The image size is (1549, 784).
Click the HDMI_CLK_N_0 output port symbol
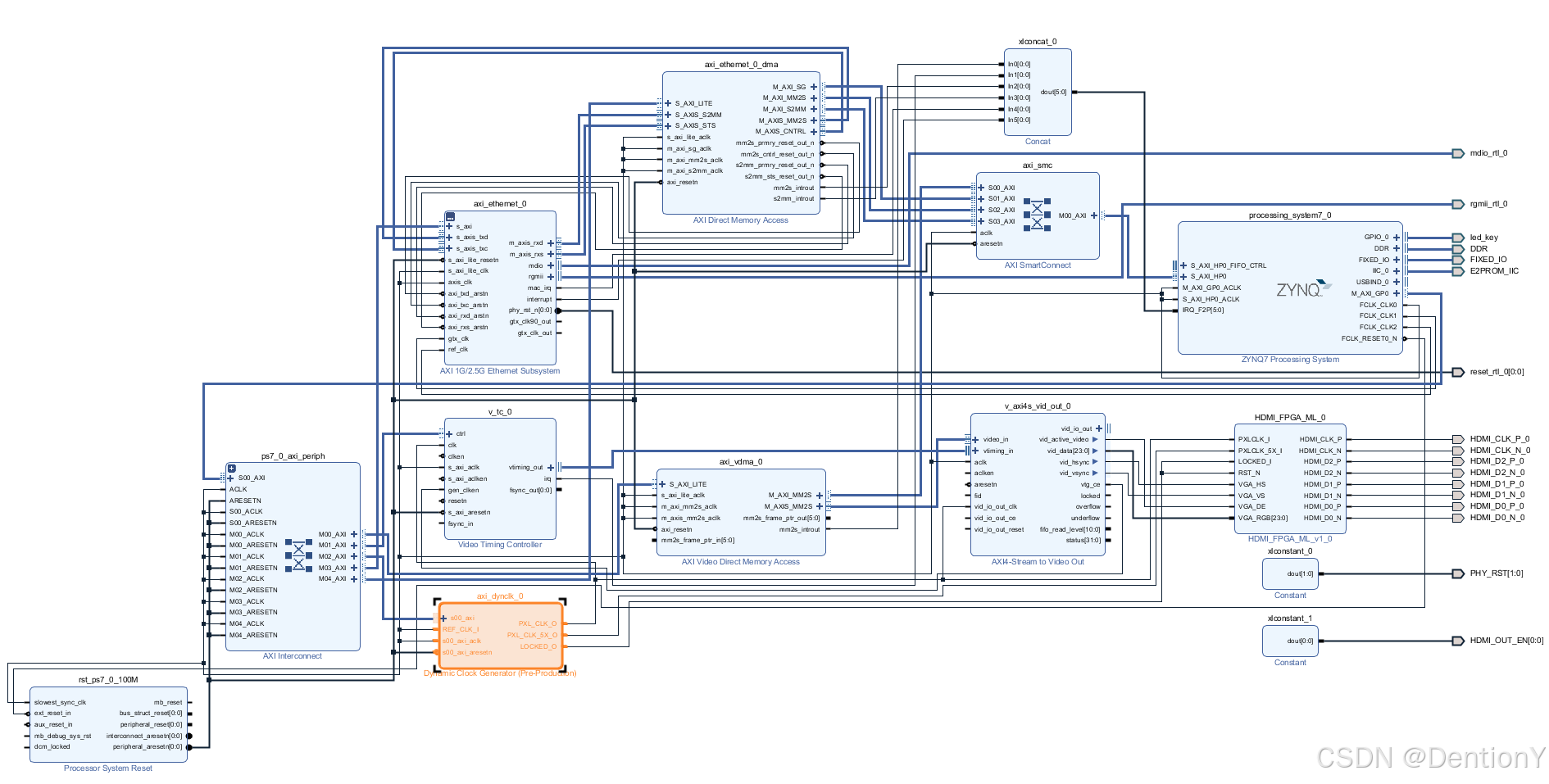pyautogui.click(x=1457, y=451)
